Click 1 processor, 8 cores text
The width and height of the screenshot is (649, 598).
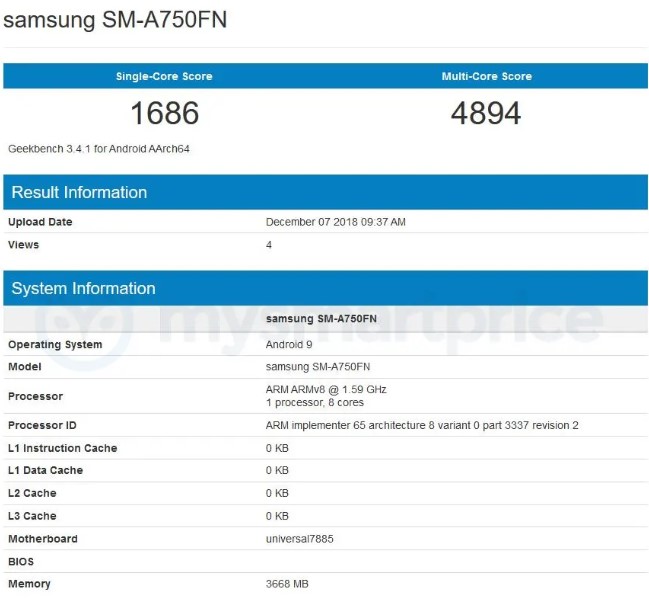[315, 403]
